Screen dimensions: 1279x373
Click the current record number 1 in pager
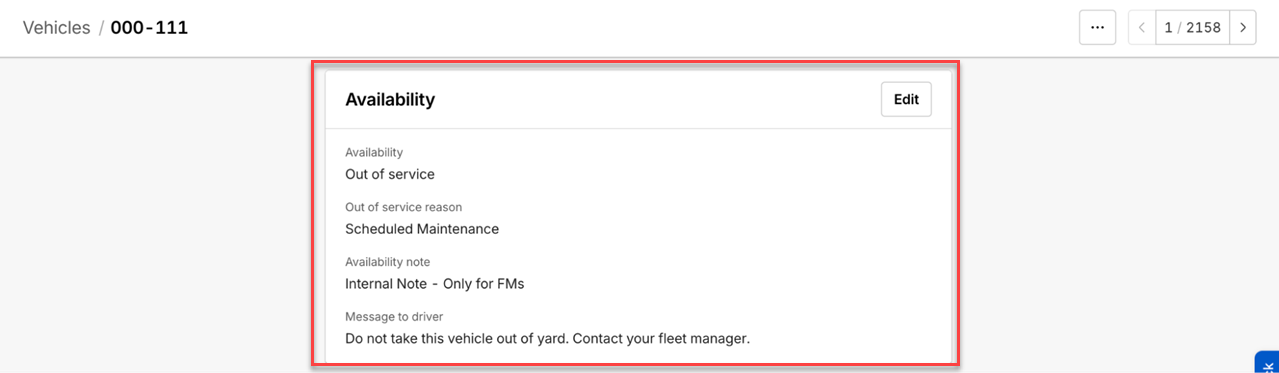1169,28
